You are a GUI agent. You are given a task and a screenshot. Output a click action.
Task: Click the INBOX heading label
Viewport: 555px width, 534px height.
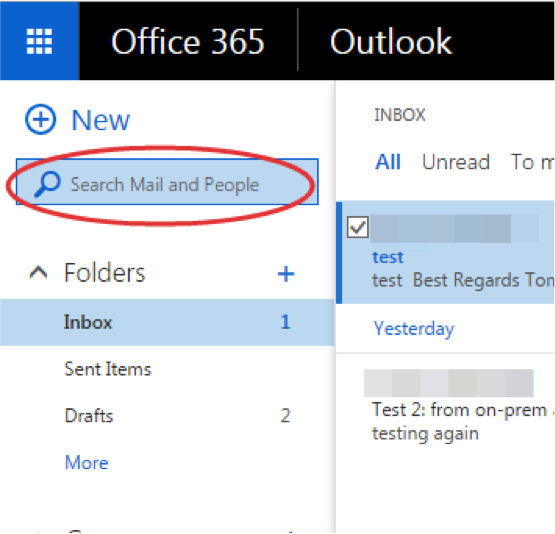tap(400, 115)
